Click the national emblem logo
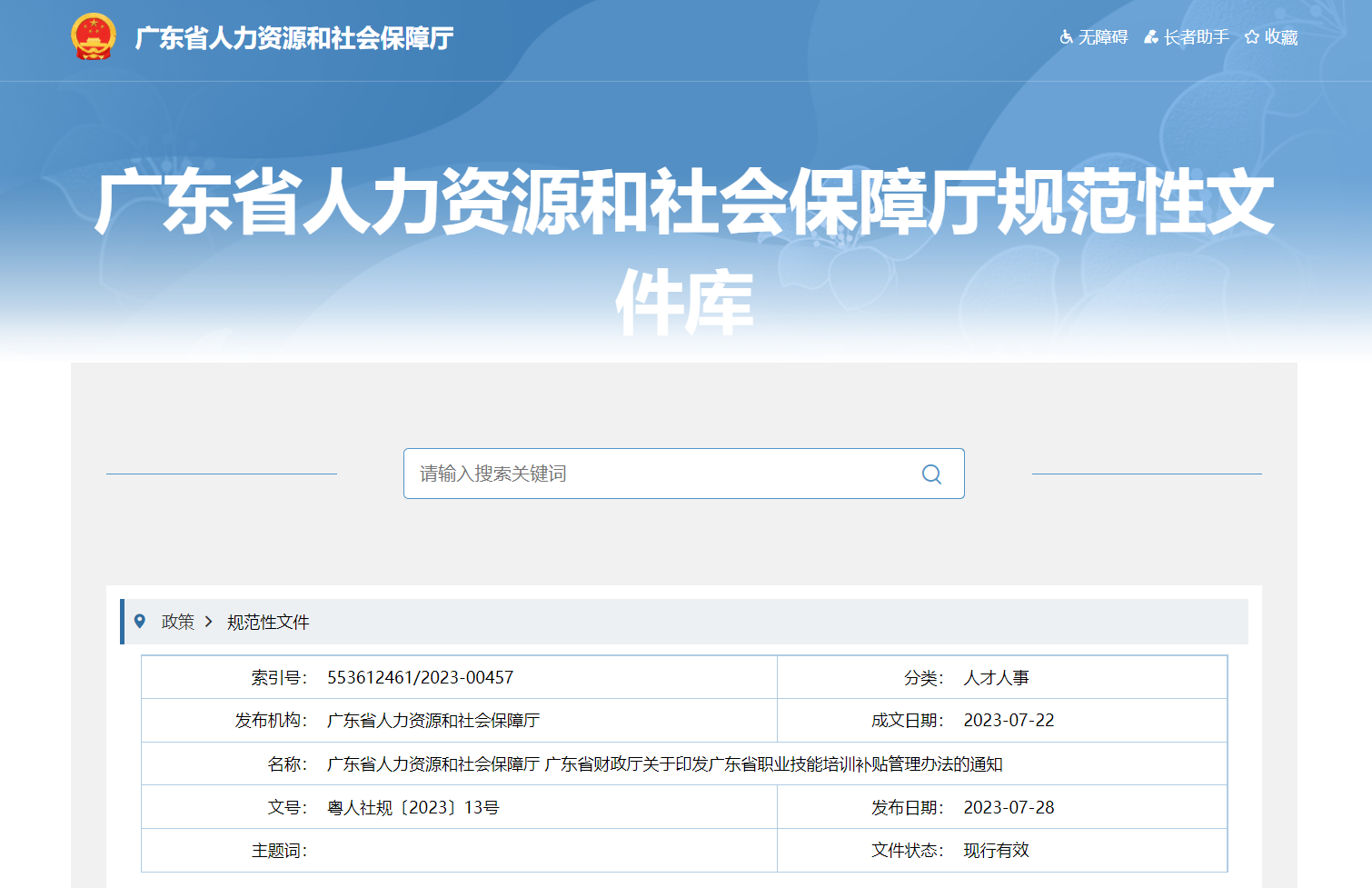 (94, 37)
